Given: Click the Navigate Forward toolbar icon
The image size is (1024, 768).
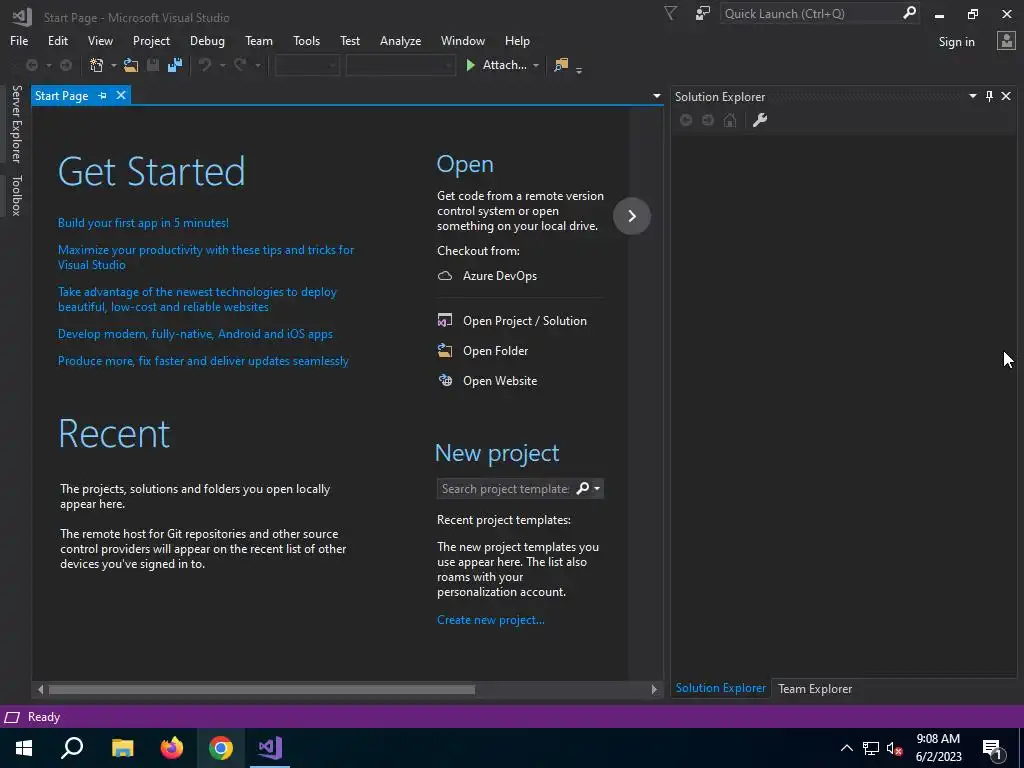Looking at the screenshot, I should pyautogui.click(x=66, y=65).
